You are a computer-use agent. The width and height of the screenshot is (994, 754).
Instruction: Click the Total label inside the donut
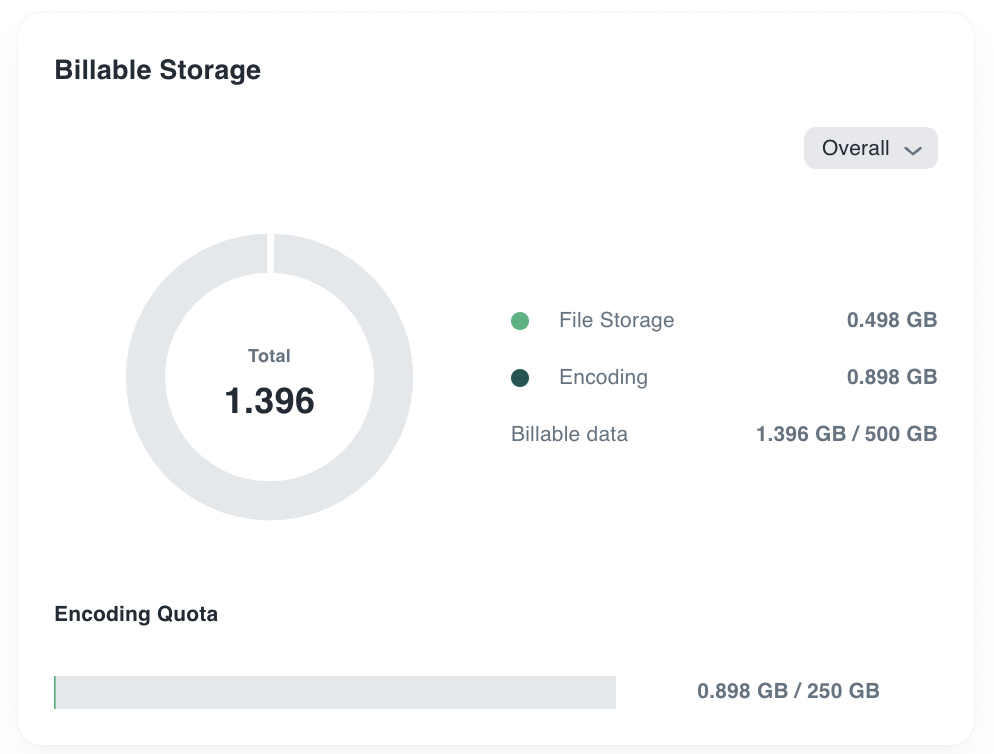tap(269, 356)
